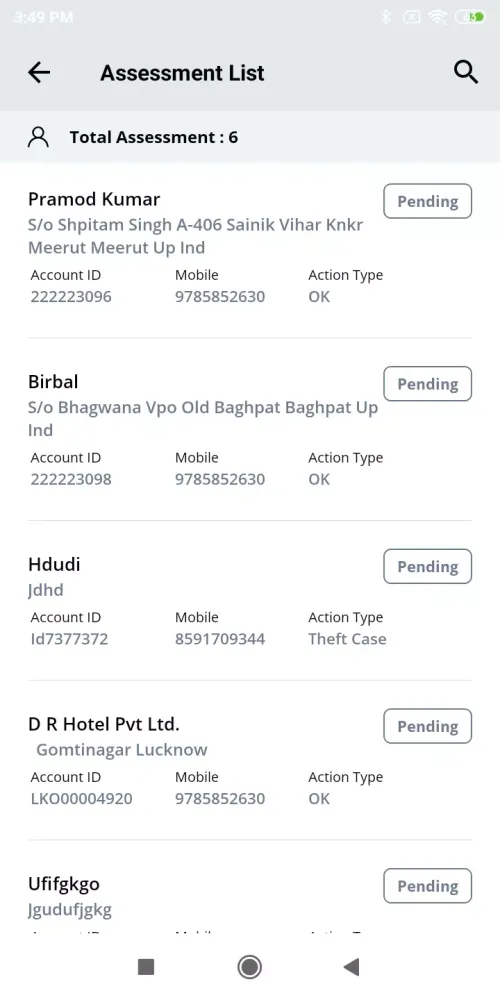The image size is (500, 1000).
Task: Tap Android recent apps square icon
Action: (x=146, y=967)
